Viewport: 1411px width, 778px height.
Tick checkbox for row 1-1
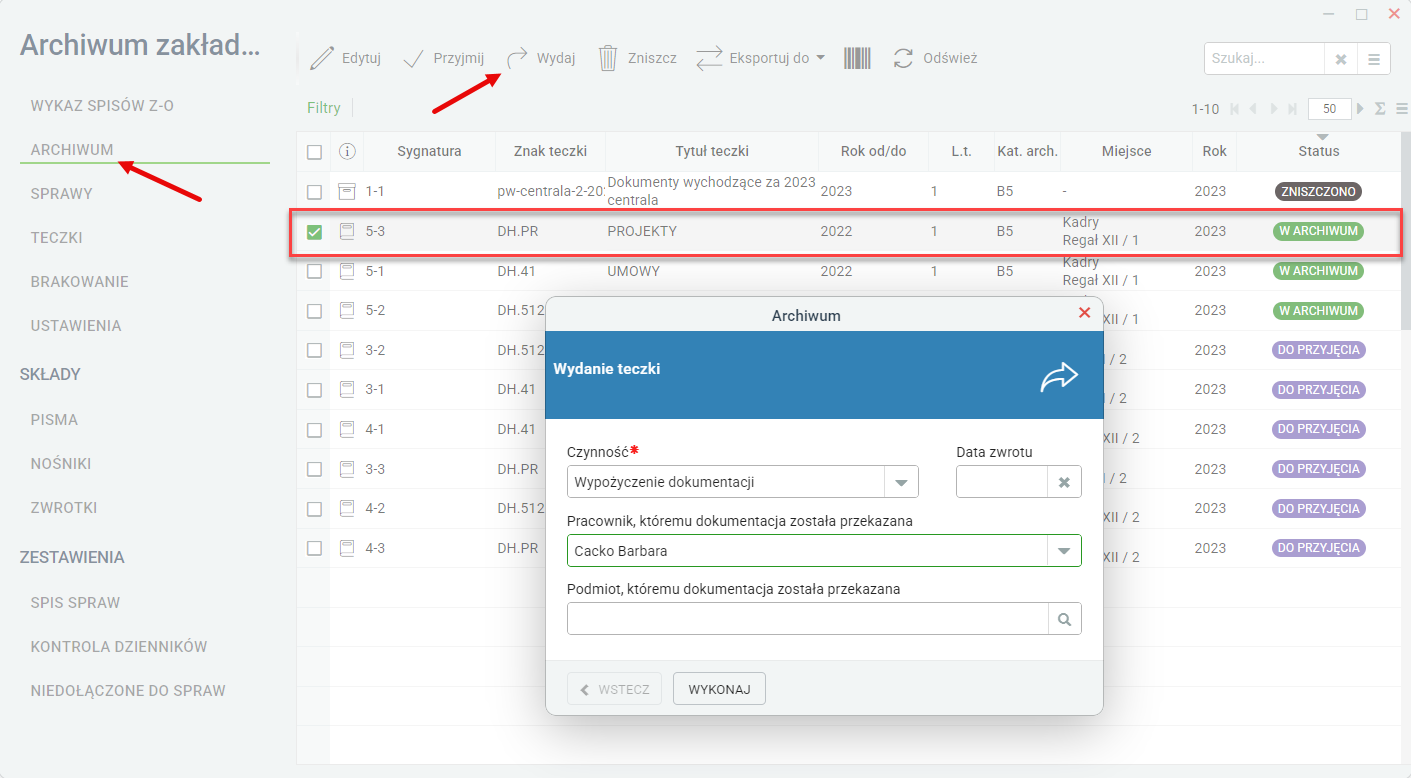click(314, 191)
